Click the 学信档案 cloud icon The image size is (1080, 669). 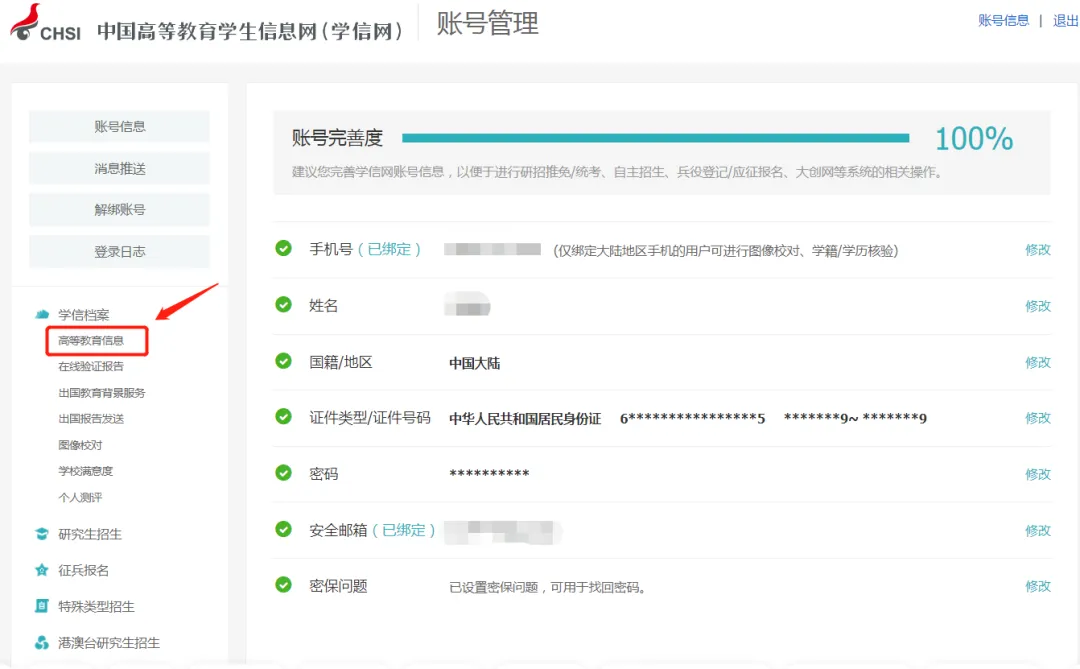[41, 314]
